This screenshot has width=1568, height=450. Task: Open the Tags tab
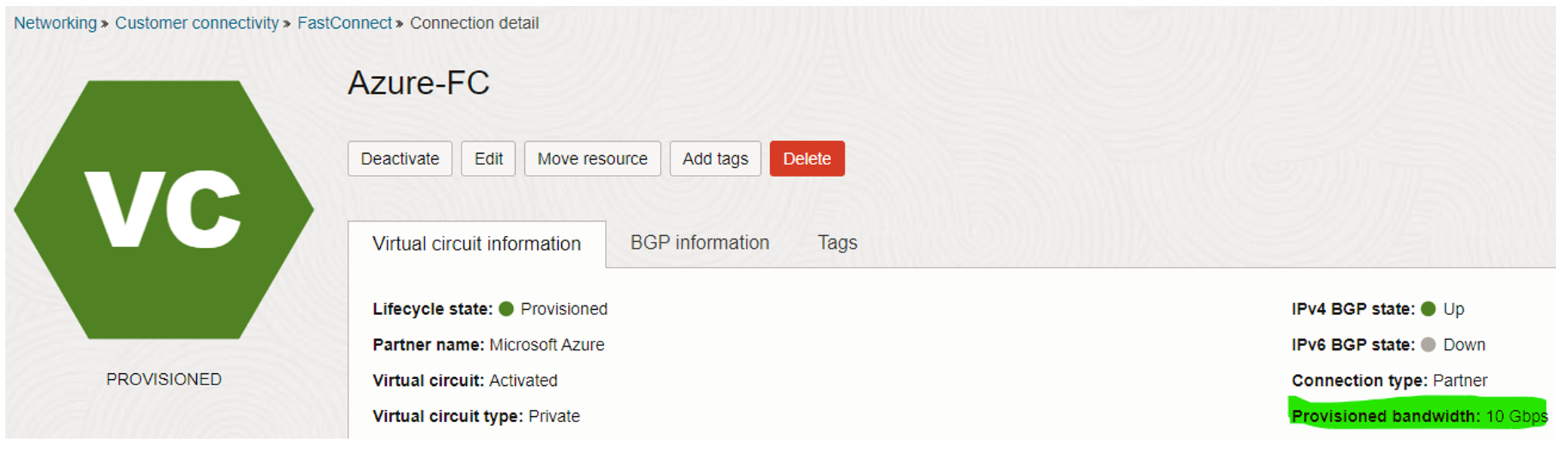click(837, 243)
